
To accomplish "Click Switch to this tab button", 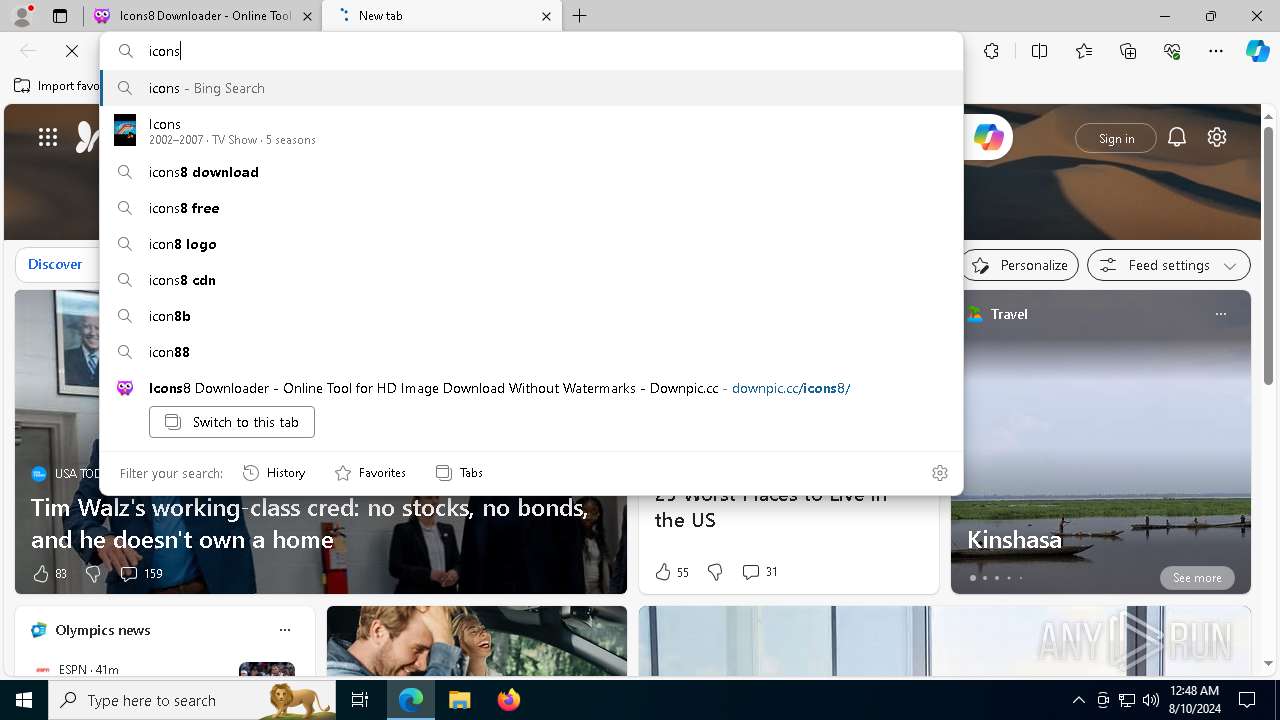I will pyautogui.click(x=232, y=422).
